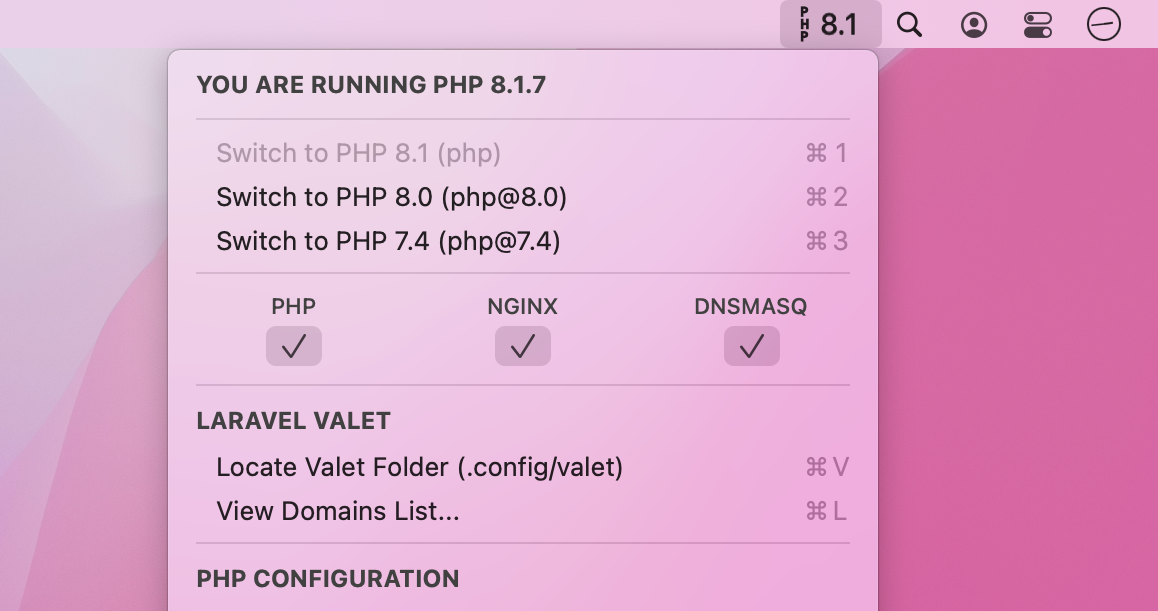Locate Valet Folder (.config/valet)
This screenshot has height=611, width=1158.
[x=419, y=467]
